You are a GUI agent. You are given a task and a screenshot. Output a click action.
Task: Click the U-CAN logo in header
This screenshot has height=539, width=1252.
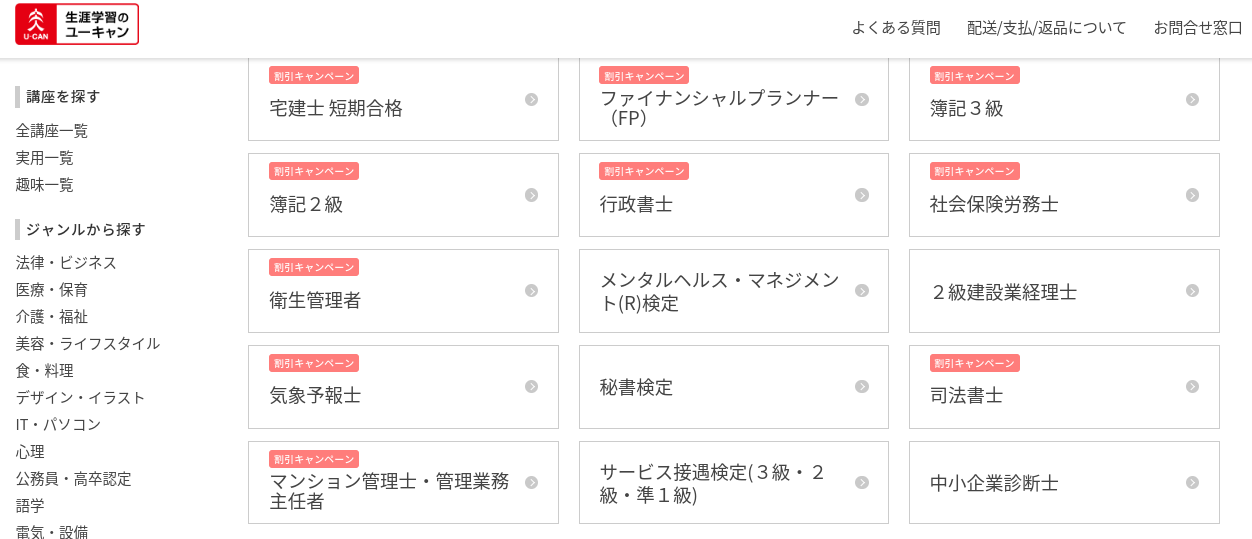point(77,24)
